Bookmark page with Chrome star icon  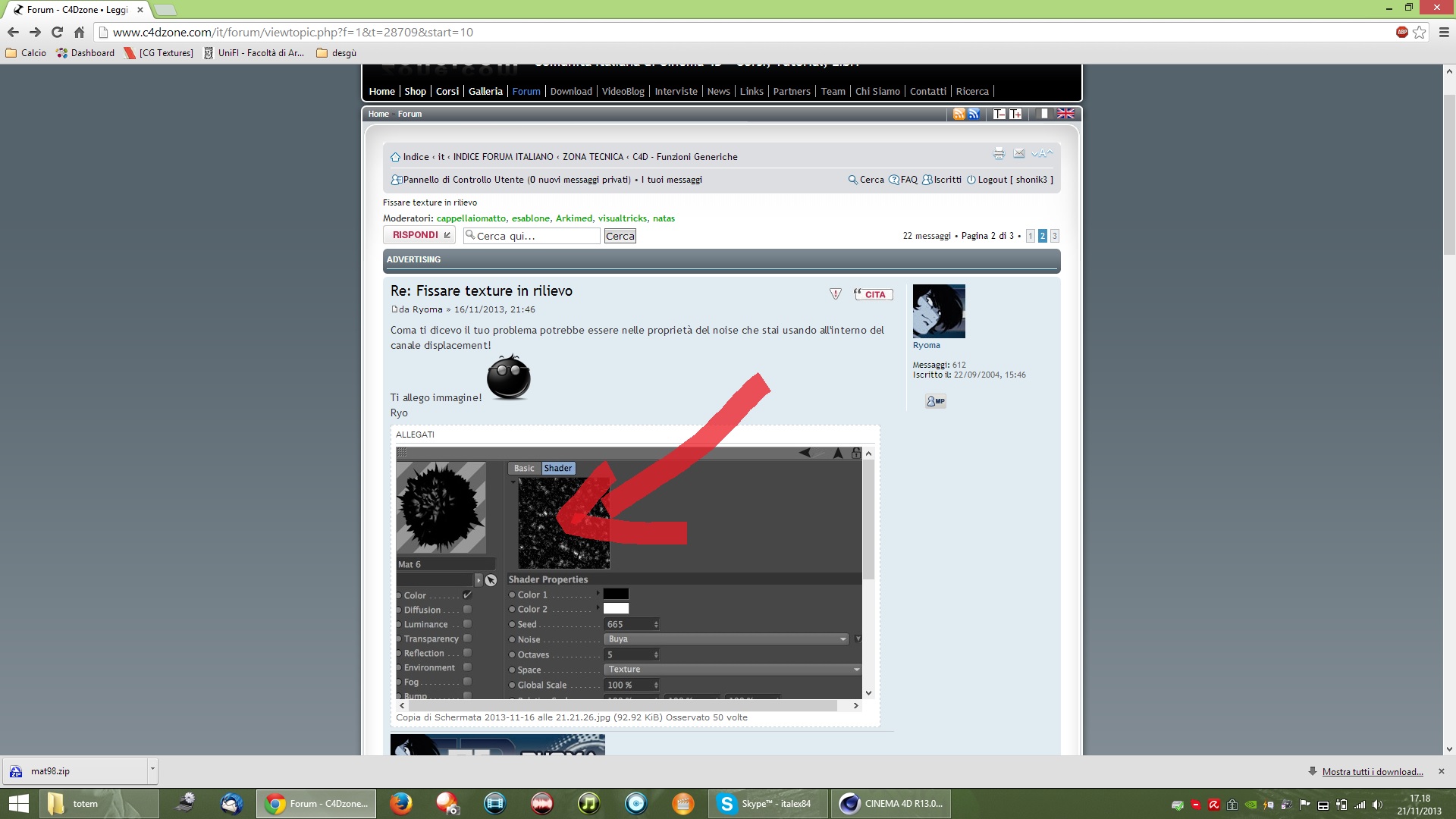tap(1420, 33)
